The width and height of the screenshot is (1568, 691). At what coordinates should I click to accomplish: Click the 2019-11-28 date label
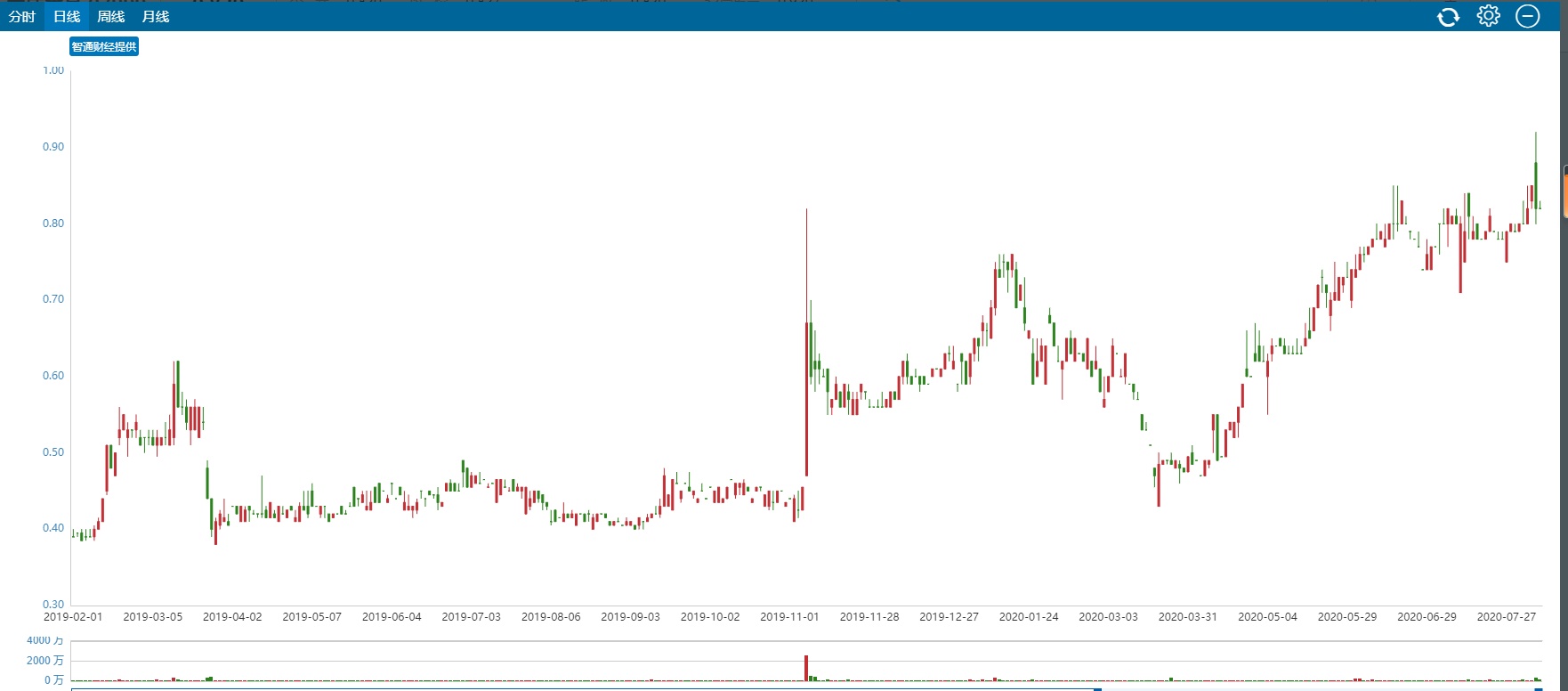point(869,617)
